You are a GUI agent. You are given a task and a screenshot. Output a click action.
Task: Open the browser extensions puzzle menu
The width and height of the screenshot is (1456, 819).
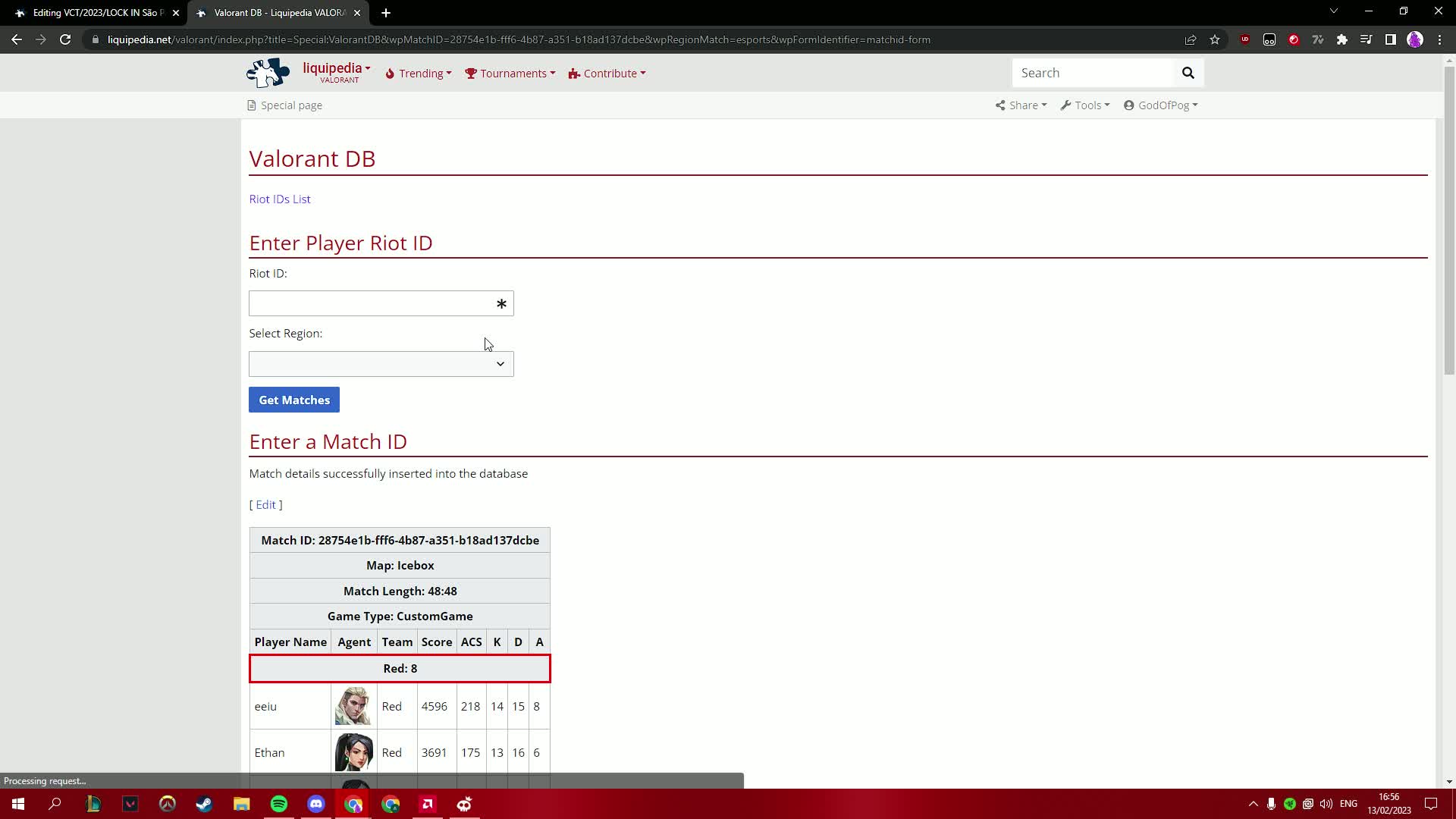pyautogui.click(x=1343, y=39)
